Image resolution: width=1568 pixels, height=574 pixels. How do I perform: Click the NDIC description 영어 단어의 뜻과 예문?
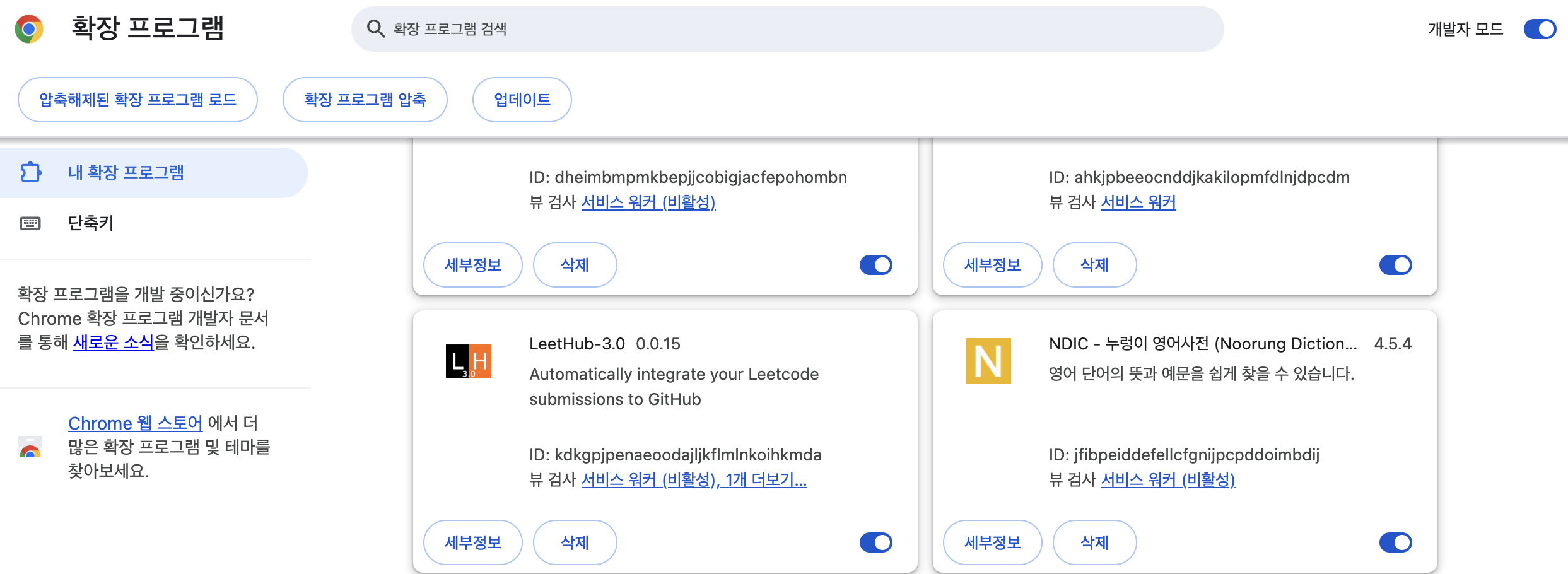click(1202, 373)
